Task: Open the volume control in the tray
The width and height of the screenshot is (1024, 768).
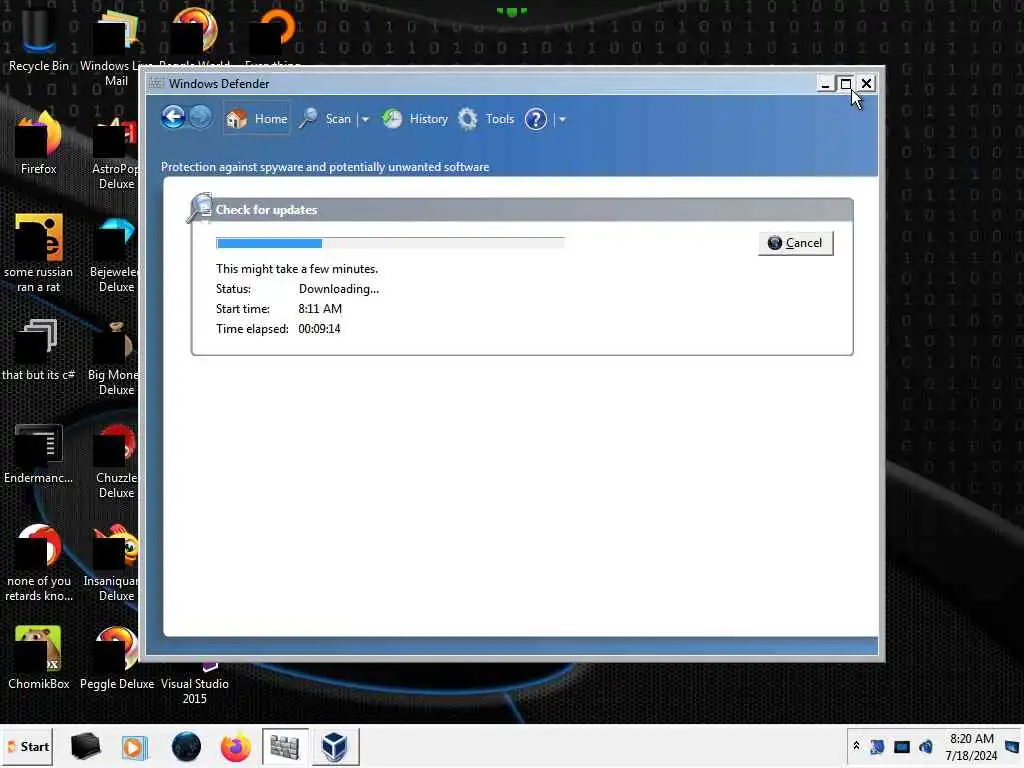Action: (x=926, y=746)
